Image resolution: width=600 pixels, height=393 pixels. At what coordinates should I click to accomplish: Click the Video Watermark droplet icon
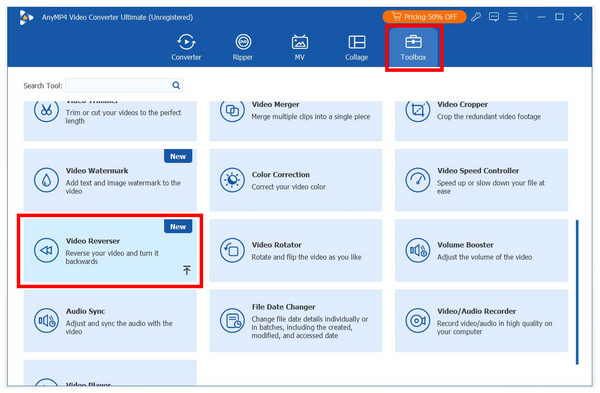(x=46, y=180)
